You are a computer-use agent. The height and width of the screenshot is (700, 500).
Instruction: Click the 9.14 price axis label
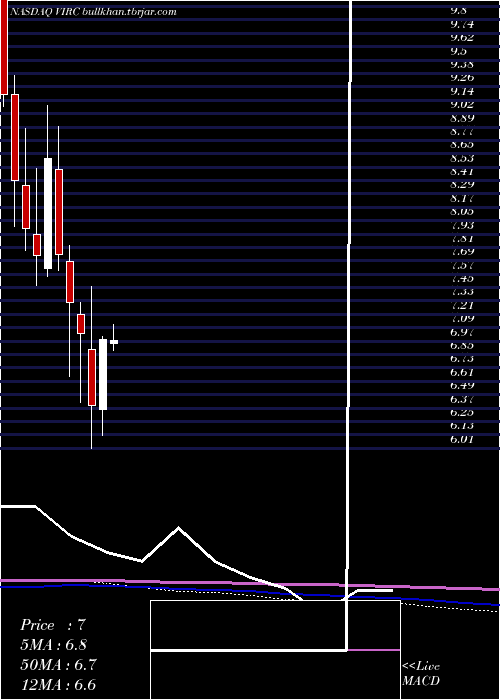tap(462, 91)
